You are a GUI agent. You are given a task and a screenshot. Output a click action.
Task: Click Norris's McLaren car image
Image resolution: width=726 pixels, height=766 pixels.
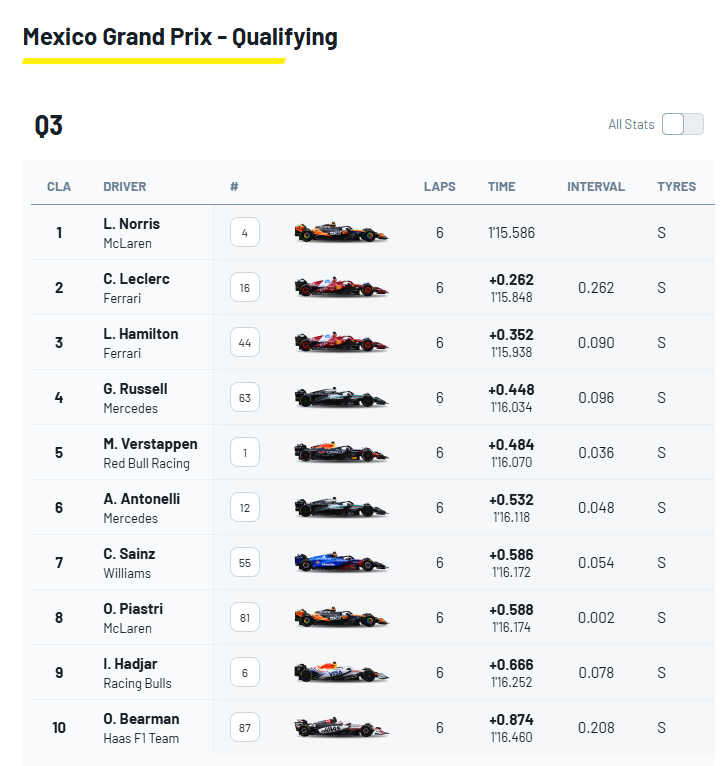point(341,233)
